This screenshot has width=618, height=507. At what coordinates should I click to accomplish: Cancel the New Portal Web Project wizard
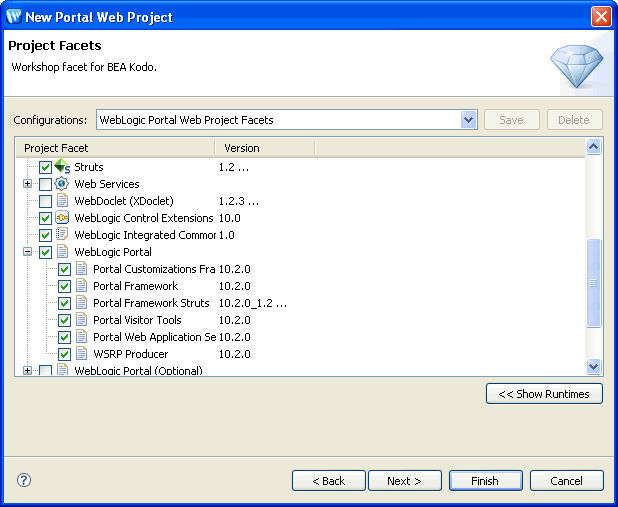click(x=567, y=481)
